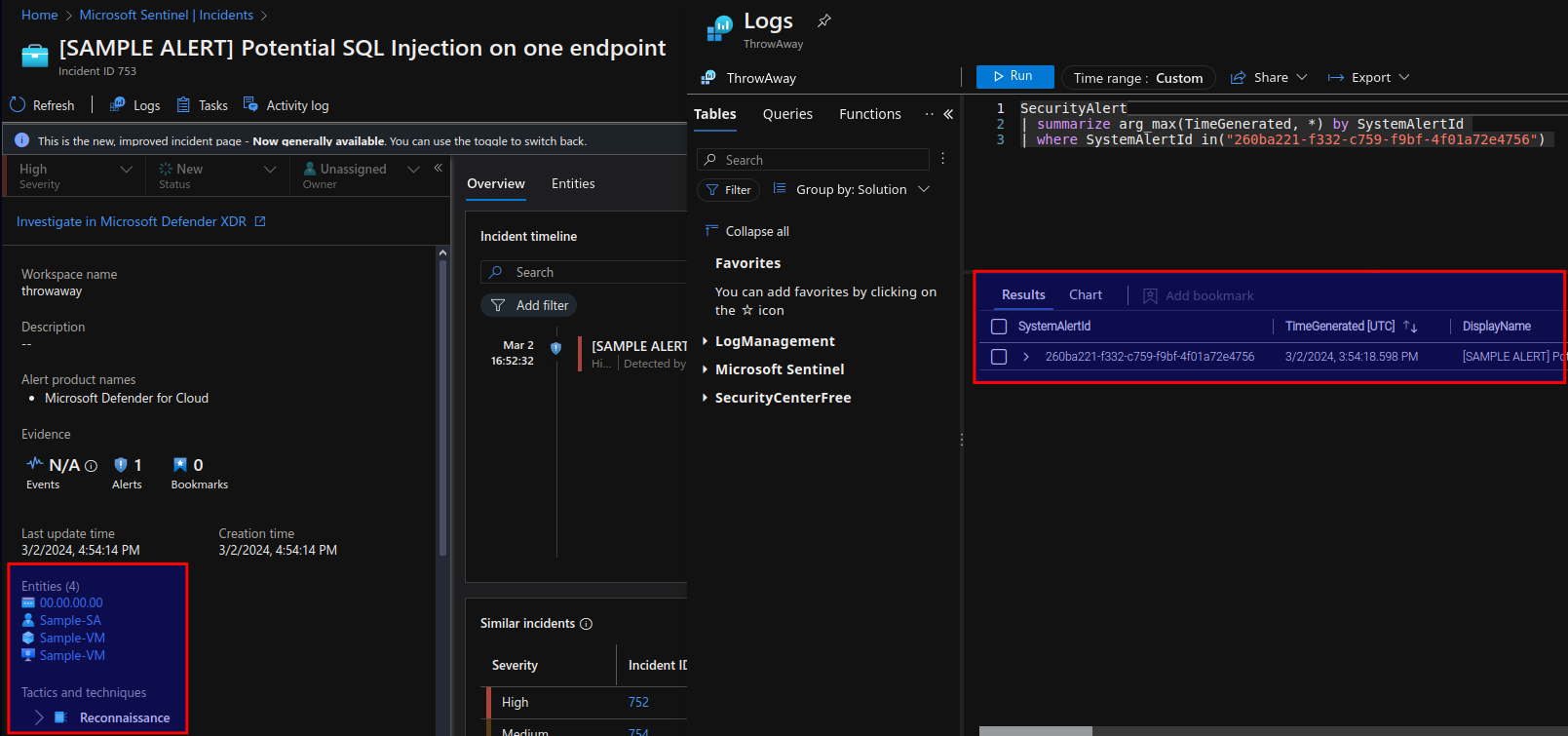Image resolution: width=1568 pixels, height=736 pixels.
Task: Click the Search field in Tables pane
Action: pos(814,160)
